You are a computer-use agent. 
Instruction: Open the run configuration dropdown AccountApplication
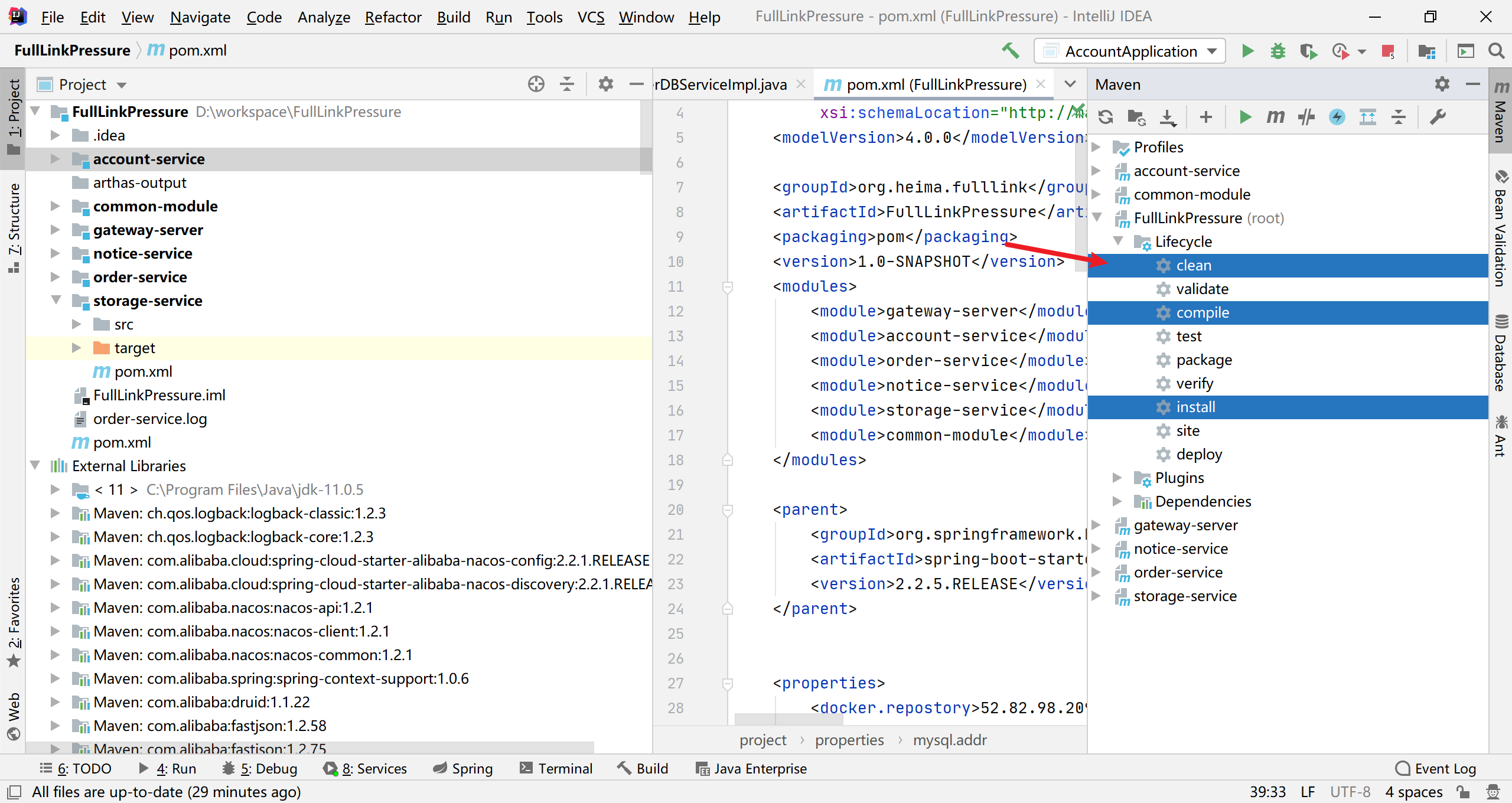point(1130,51)
